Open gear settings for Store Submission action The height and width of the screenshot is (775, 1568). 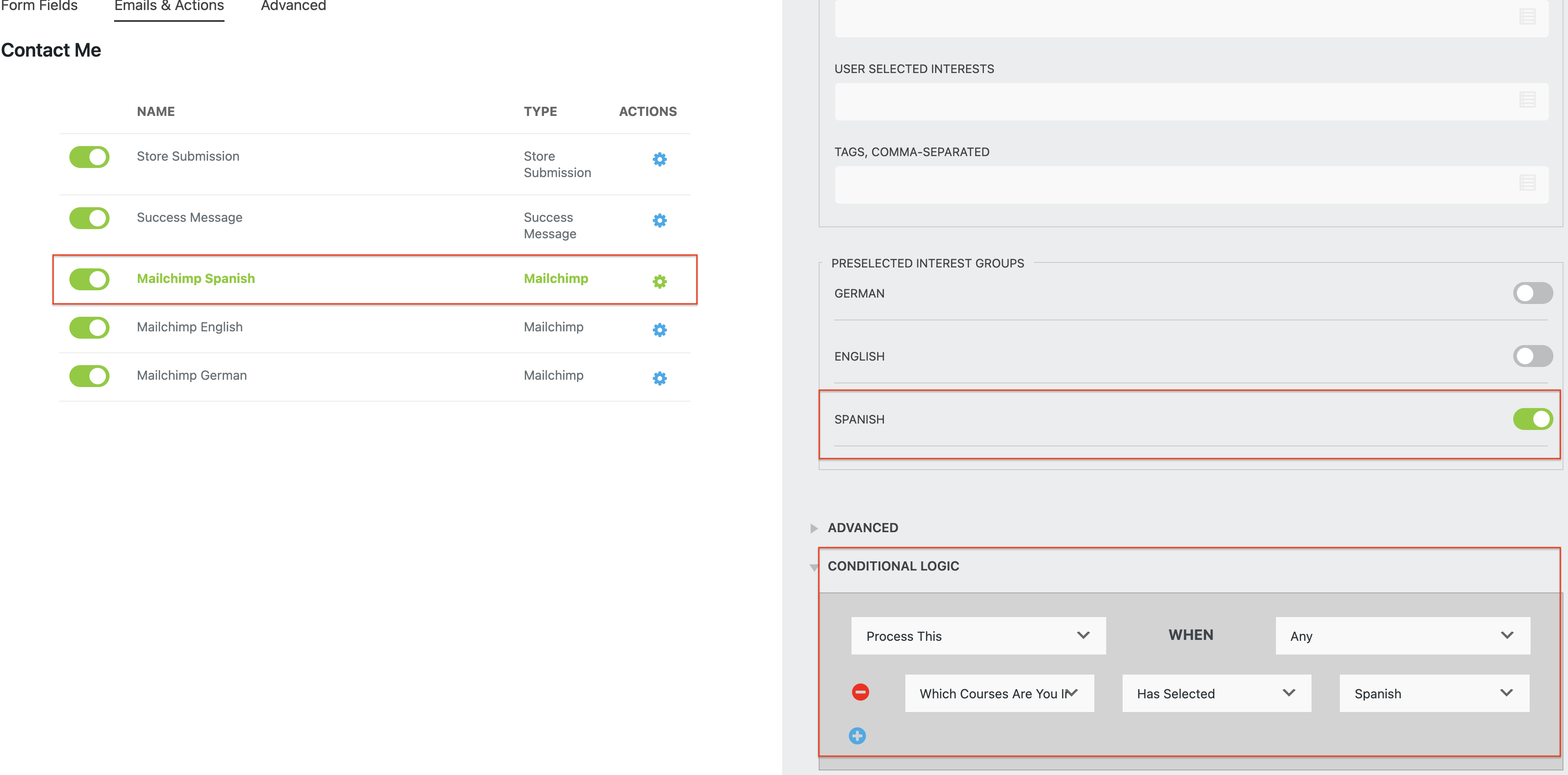point(659,159)
